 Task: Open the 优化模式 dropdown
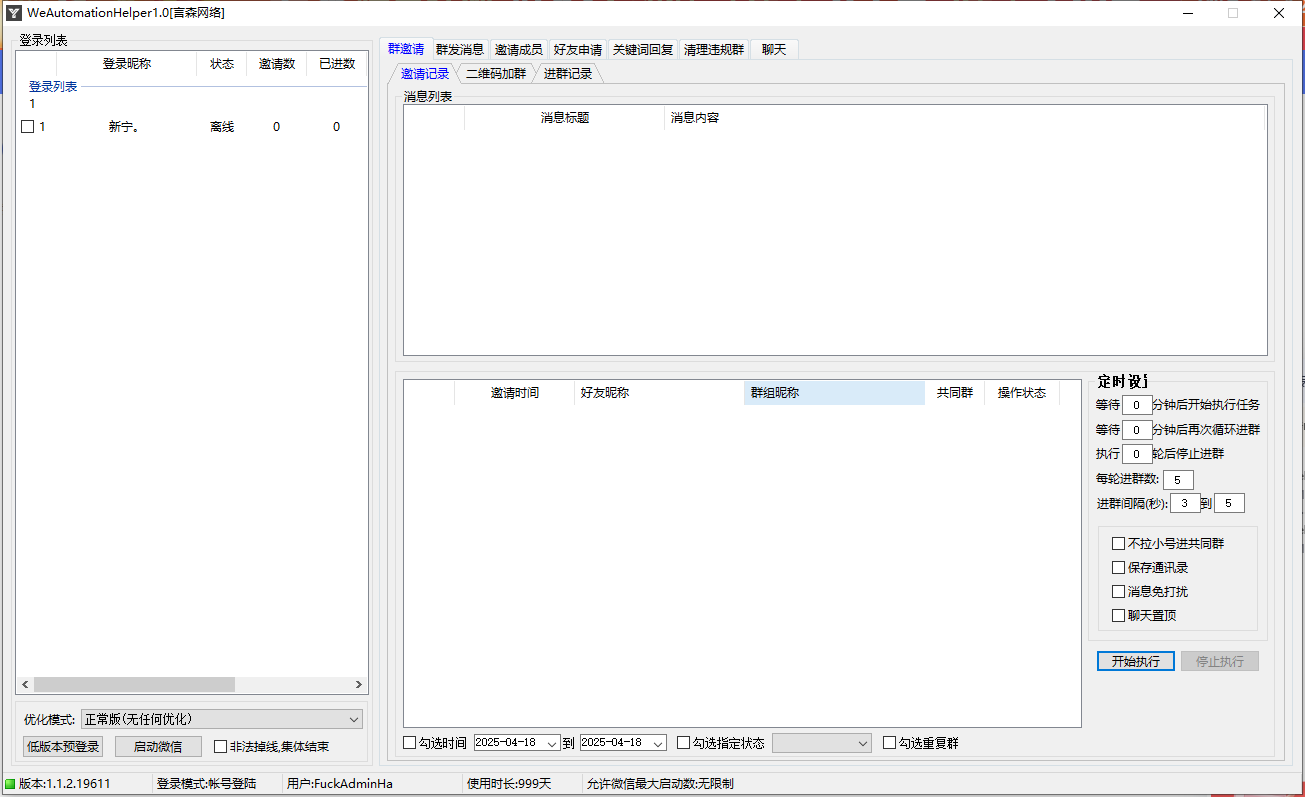pyautogui.click(x=353, y=719)
